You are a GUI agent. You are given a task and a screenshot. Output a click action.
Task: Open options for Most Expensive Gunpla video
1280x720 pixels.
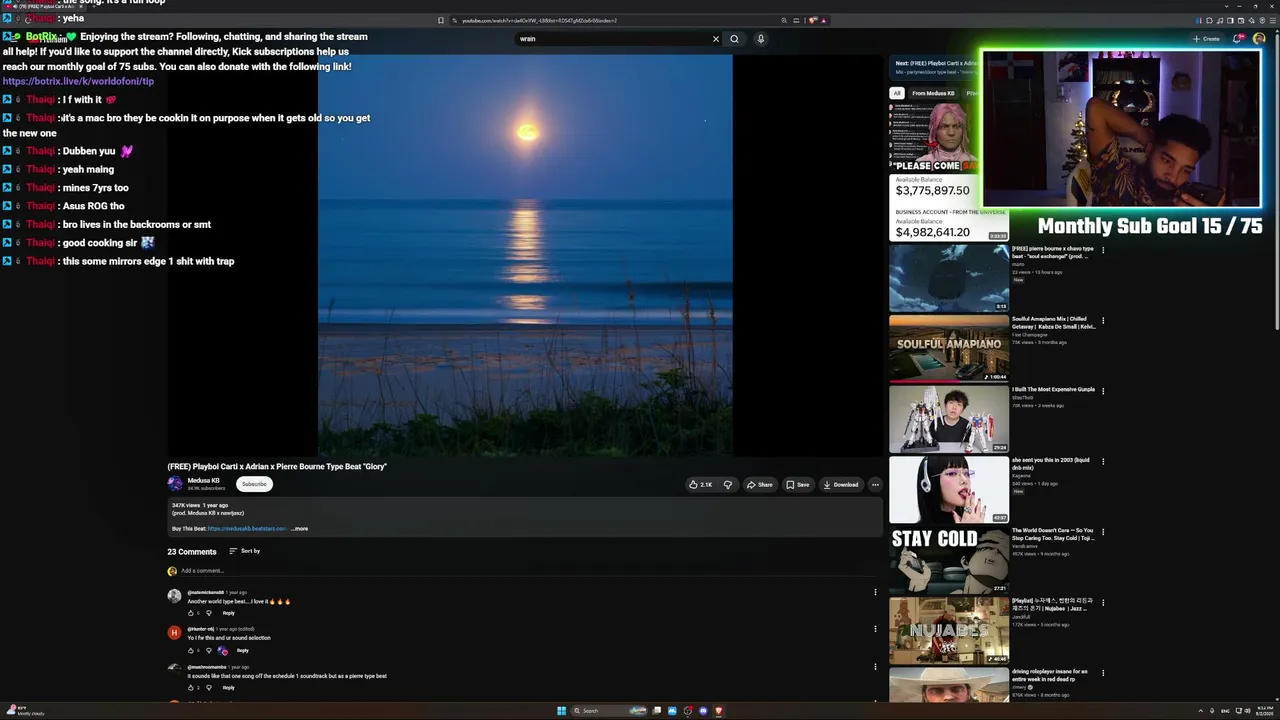pos(1103,391)
